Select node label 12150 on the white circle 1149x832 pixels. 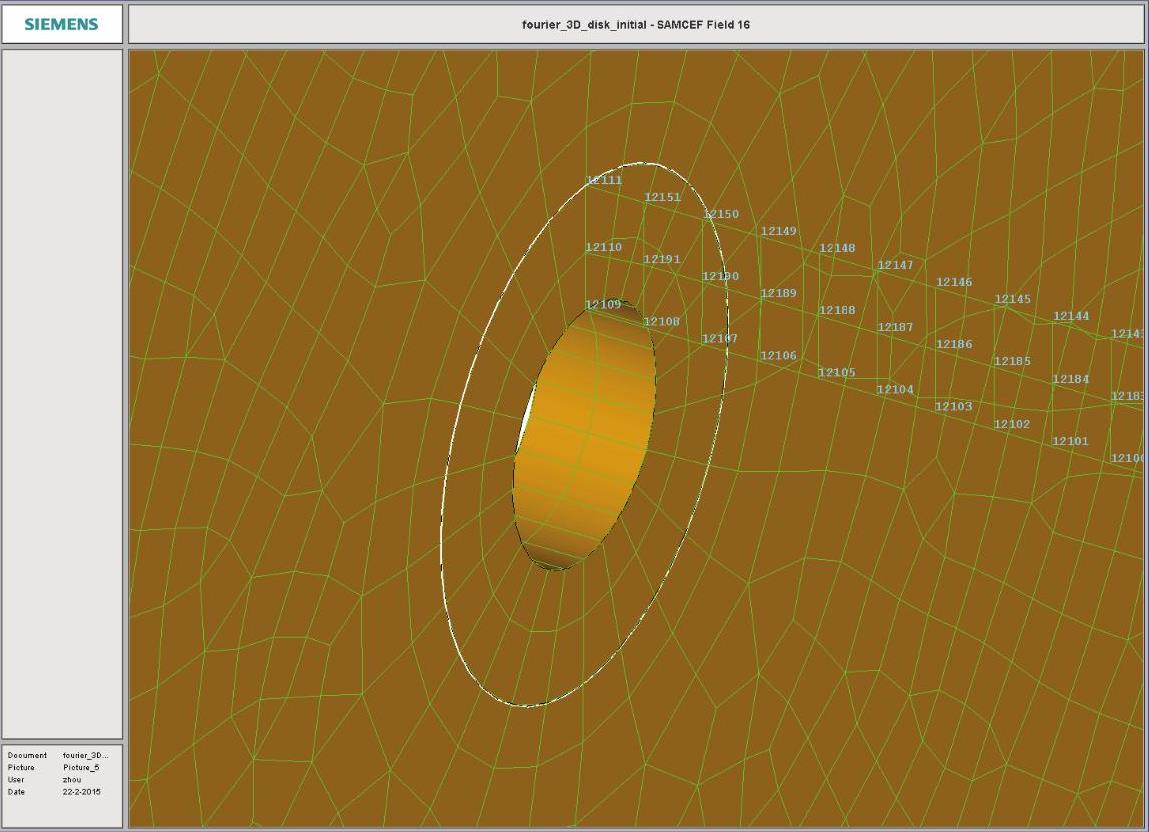[721, 214]
